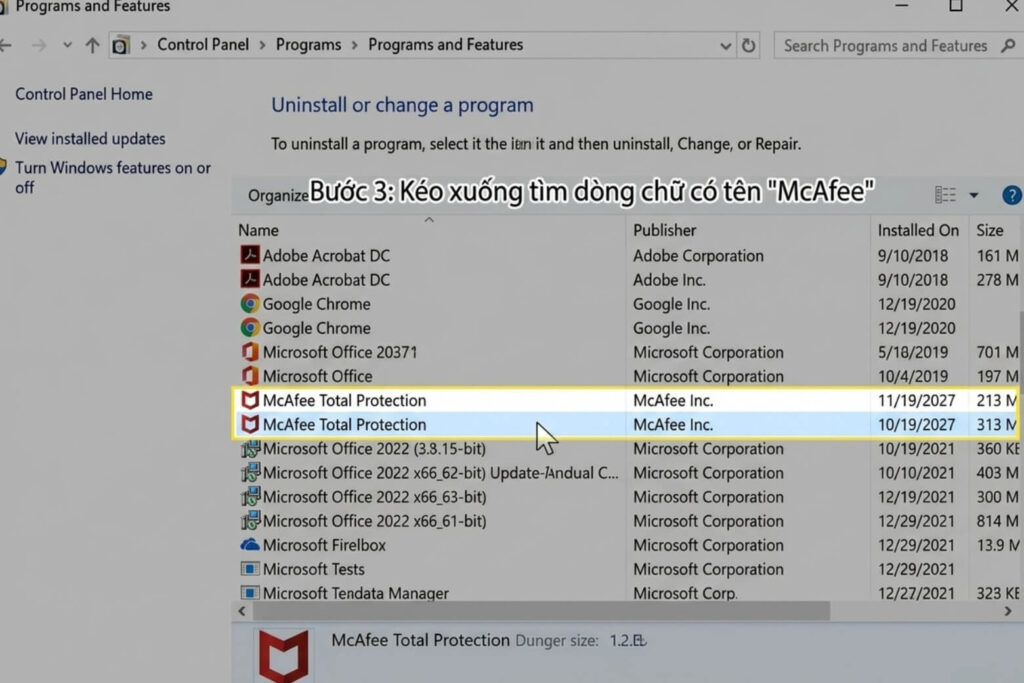Sort by the Size column header
This screenshot has height=683, width=1024.
[989, 230]
